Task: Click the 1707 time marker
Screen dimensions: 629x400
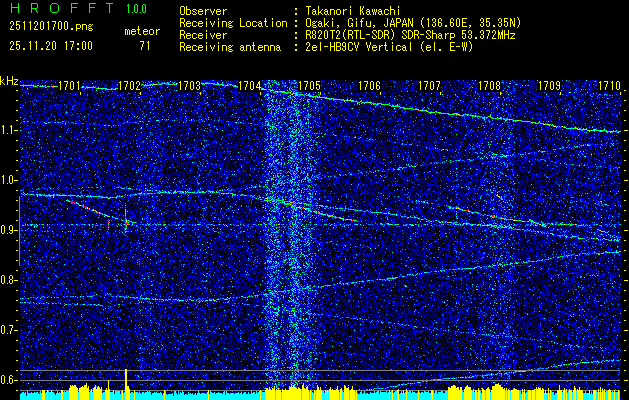Action: pos(429,85)
